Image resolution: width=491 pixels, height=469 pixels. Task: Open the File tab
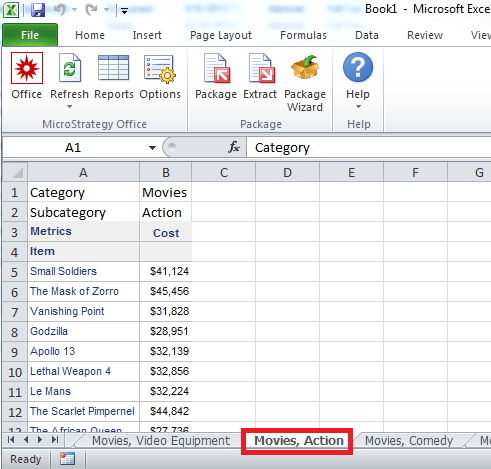(30, 35)
